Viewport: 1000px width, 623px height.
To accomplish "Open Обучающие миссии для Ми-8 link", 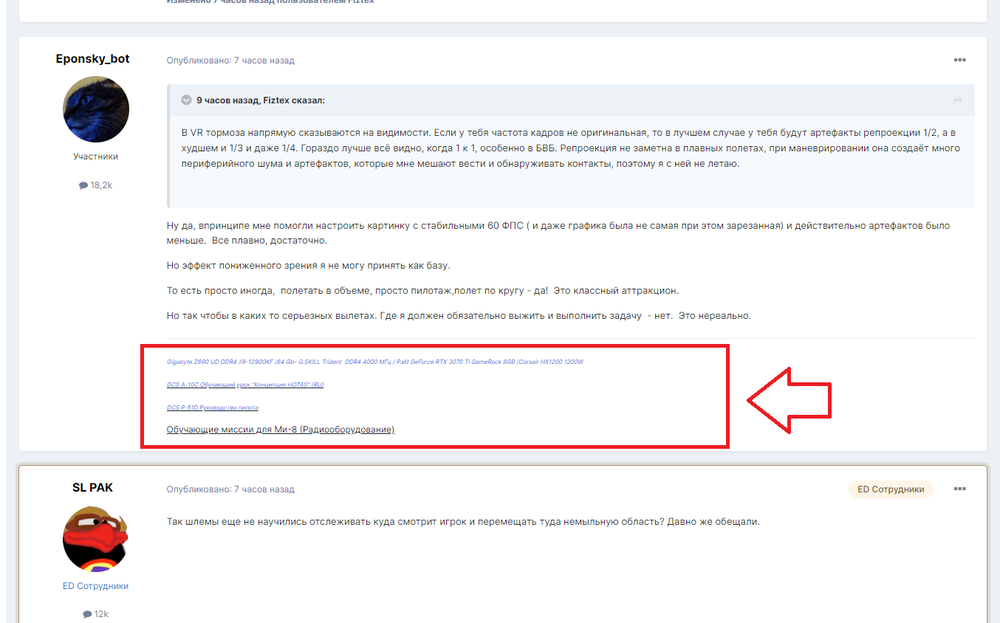I will coord(281,429).
